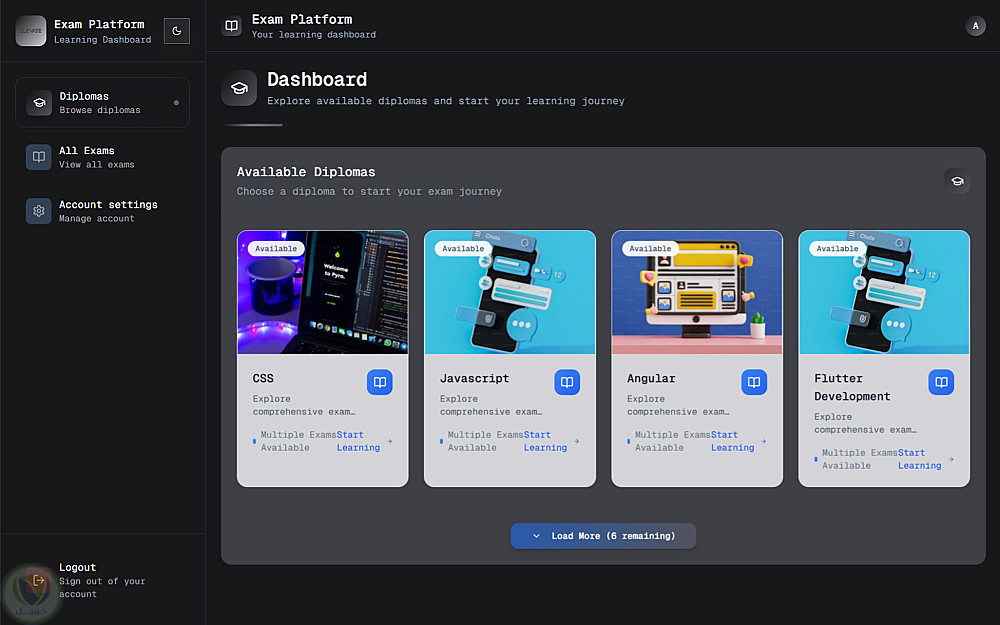Click the 'Dashboard' page heading
Viewport: 1000px width, 625px height.
click(x=317, y=79)
